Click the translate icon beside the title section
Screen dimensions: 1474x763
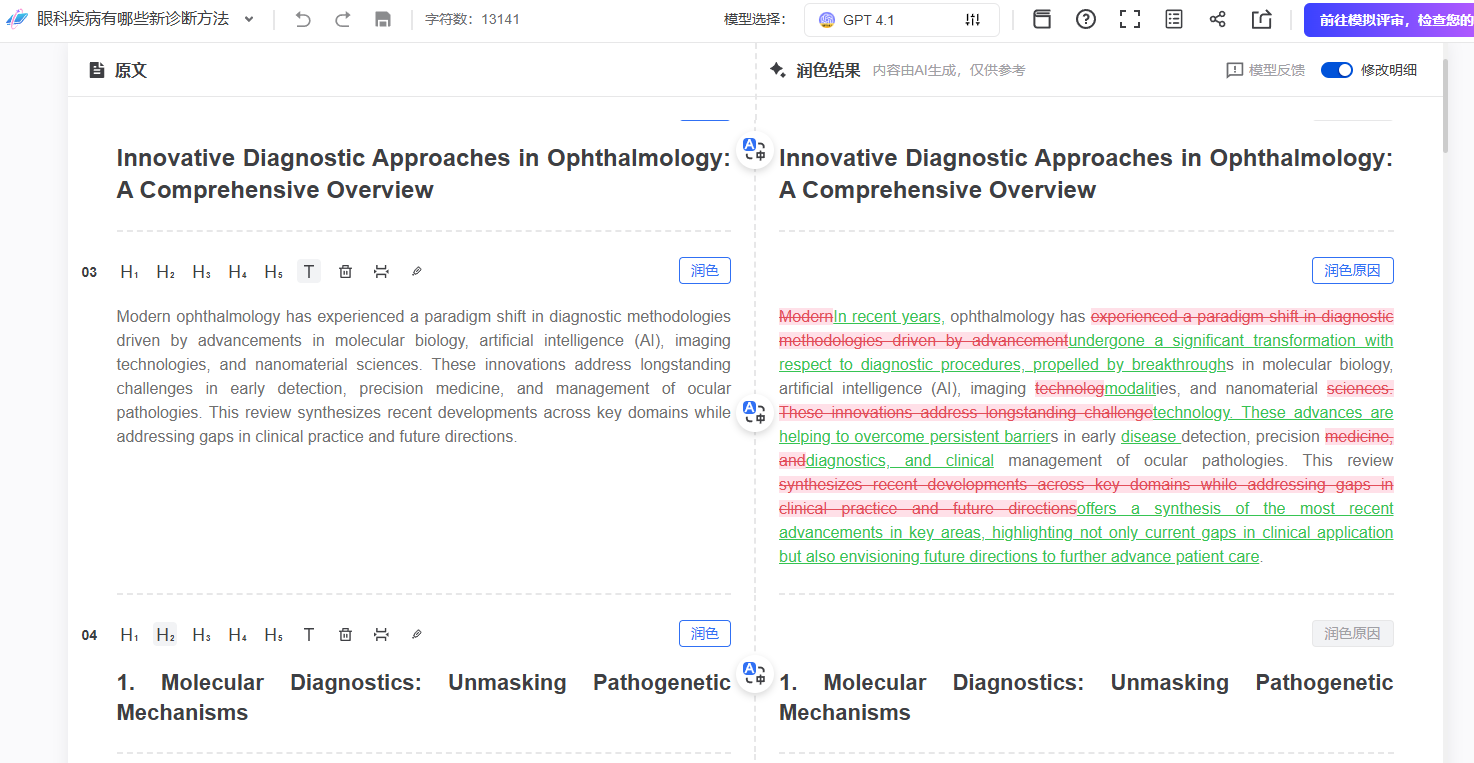754,151
